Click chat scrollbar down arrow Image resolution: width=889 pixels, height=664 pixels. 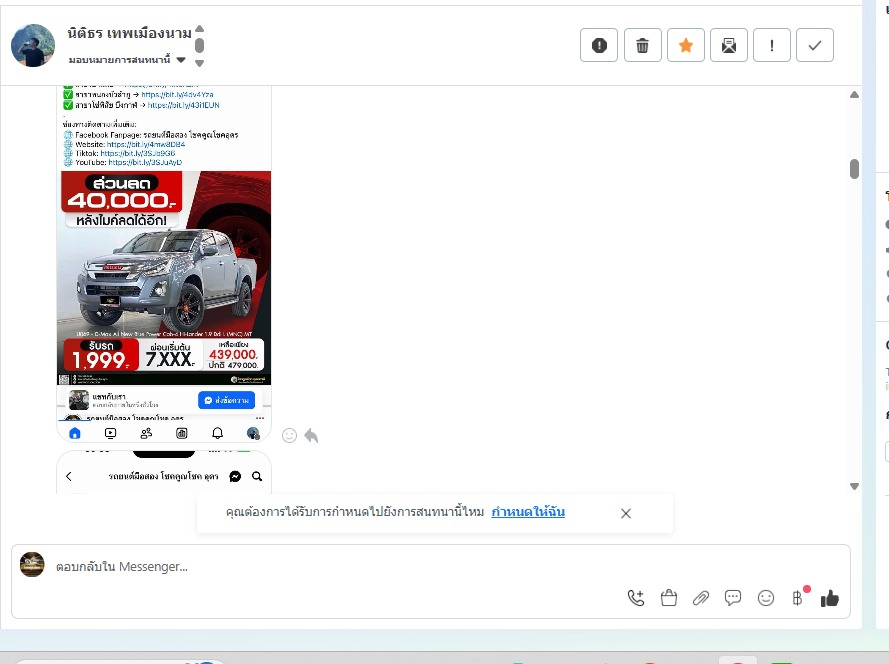coord(854,487)
